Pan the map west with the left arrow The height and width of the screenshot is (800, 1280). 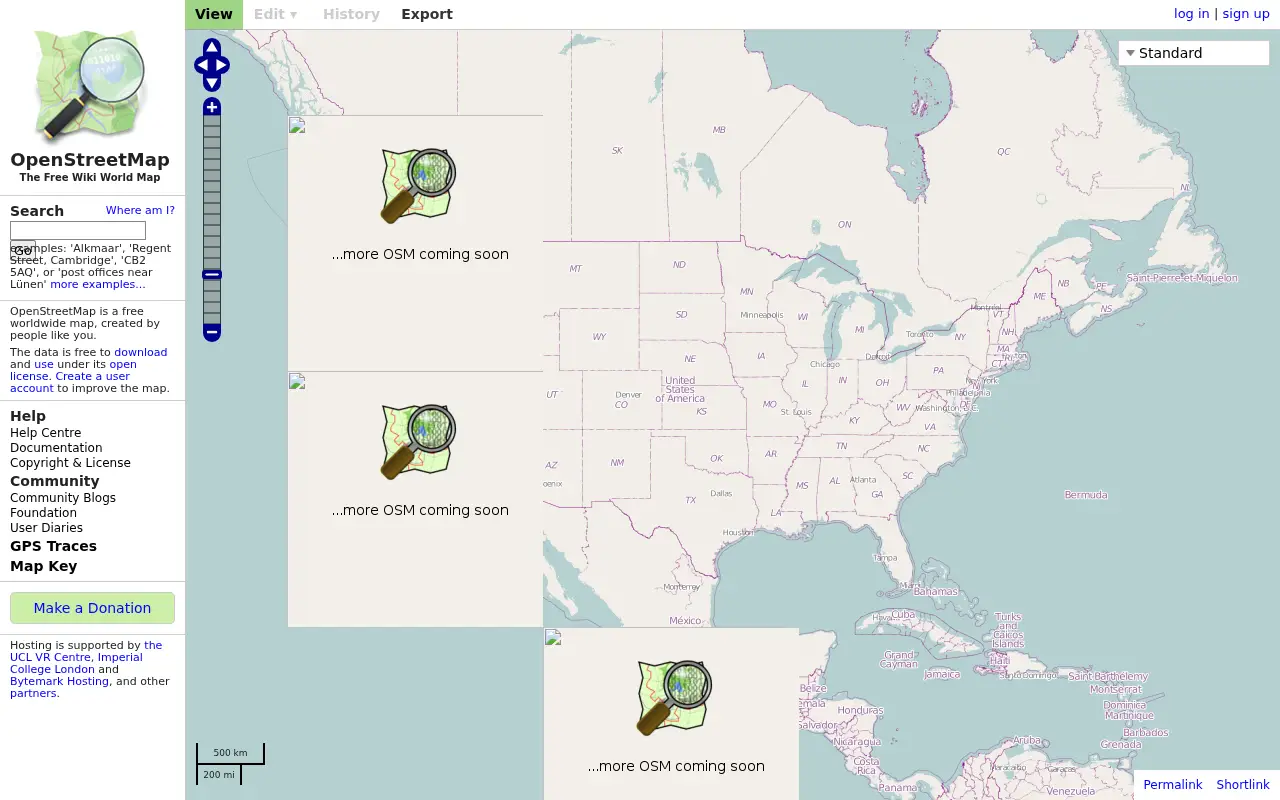coord(202,66)
